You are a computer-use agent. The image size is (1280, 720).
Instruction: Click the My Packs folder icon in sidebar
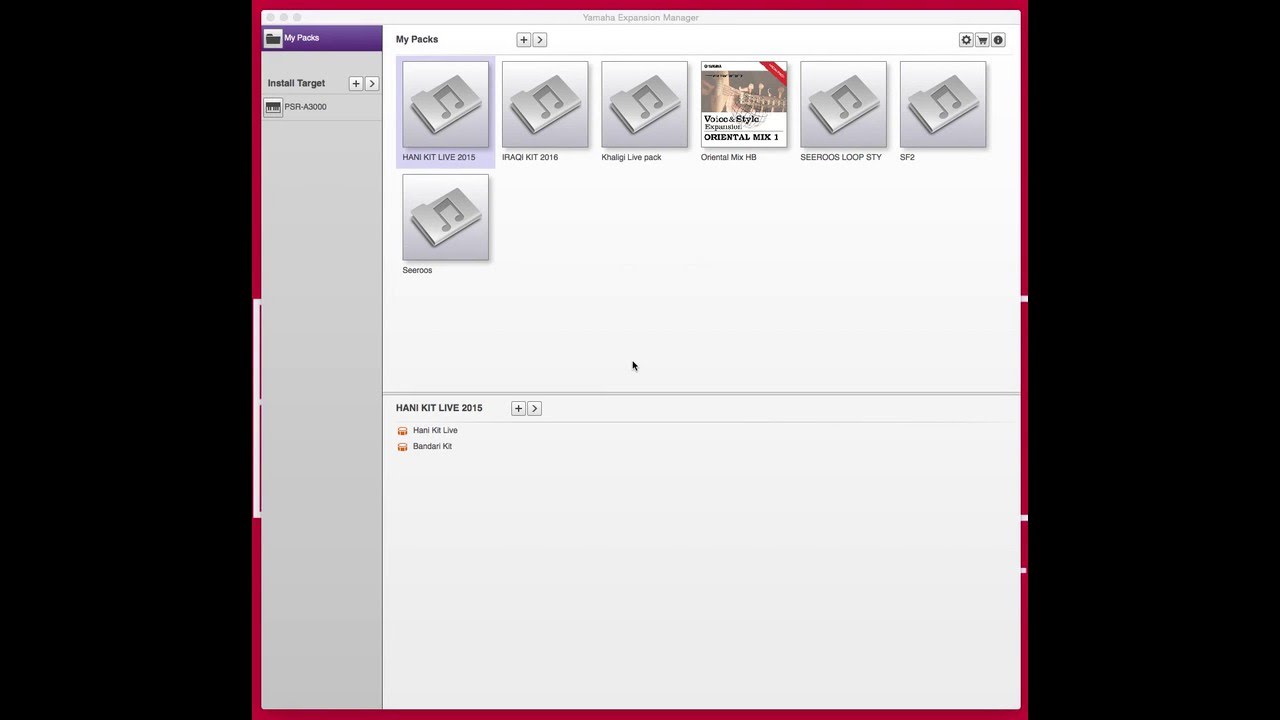coord(273,38)
